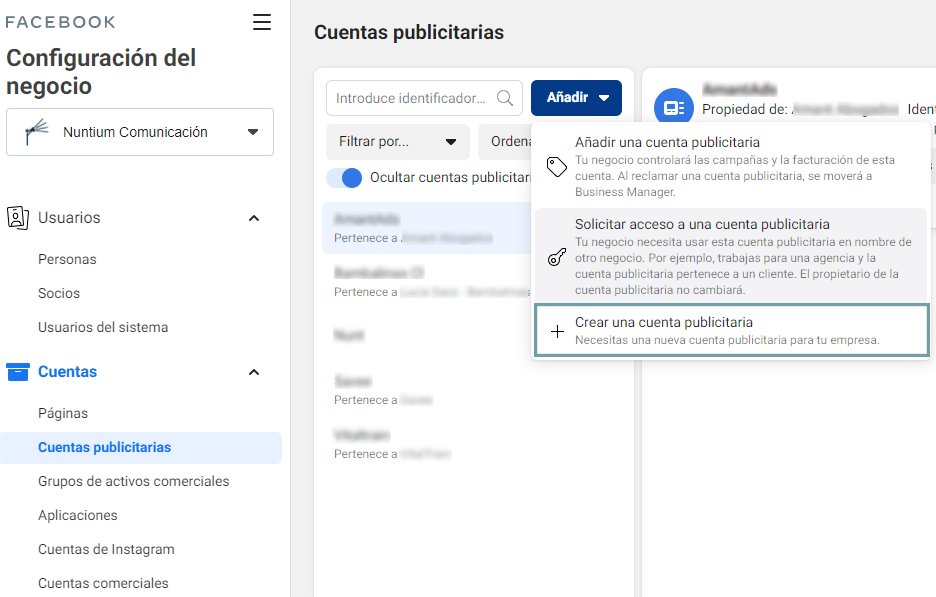Toggle the Ocultar cuentas publicitarias switch
Image resolution: width=936 pixels, height=597 pixels.
(344, 178)
